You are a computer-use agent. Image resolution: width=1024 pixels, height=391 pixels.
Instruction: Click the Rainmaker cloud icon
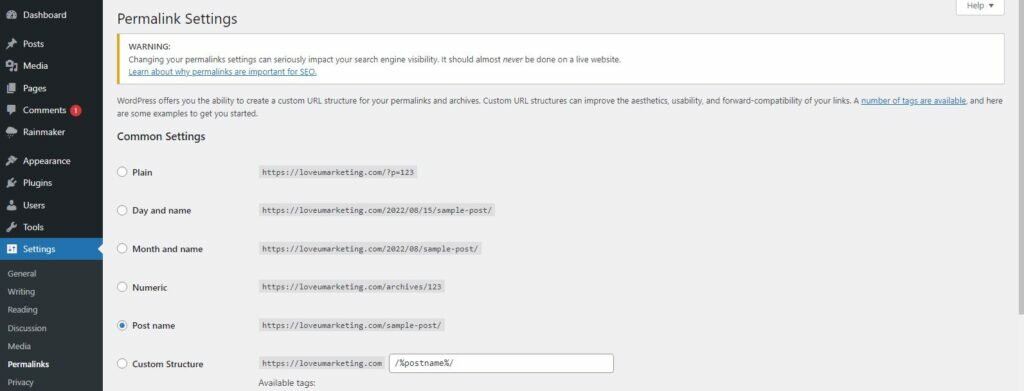11,132
